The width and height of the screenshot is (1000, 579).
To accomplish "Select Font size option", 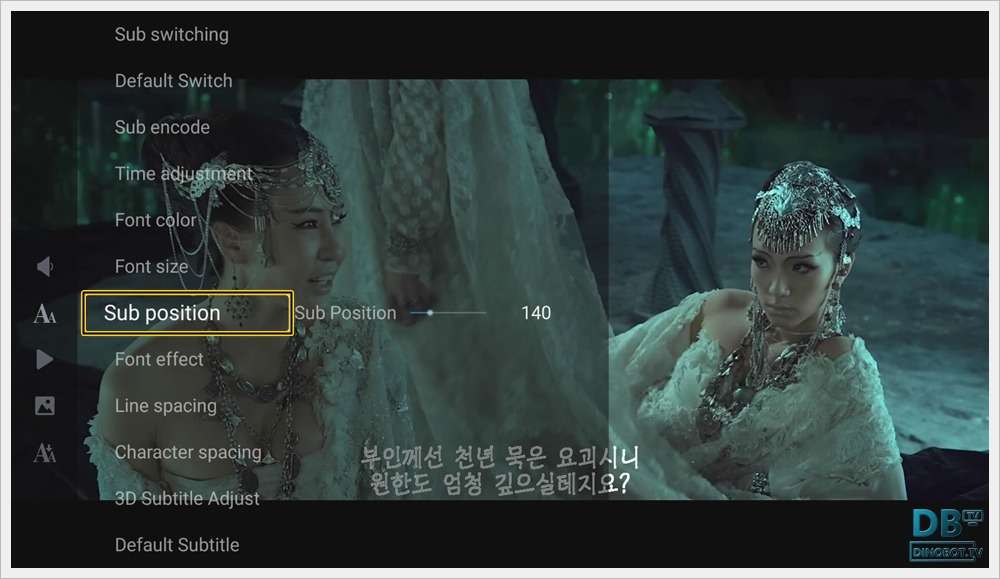I will pyautogui.click(x=151, y=267).
